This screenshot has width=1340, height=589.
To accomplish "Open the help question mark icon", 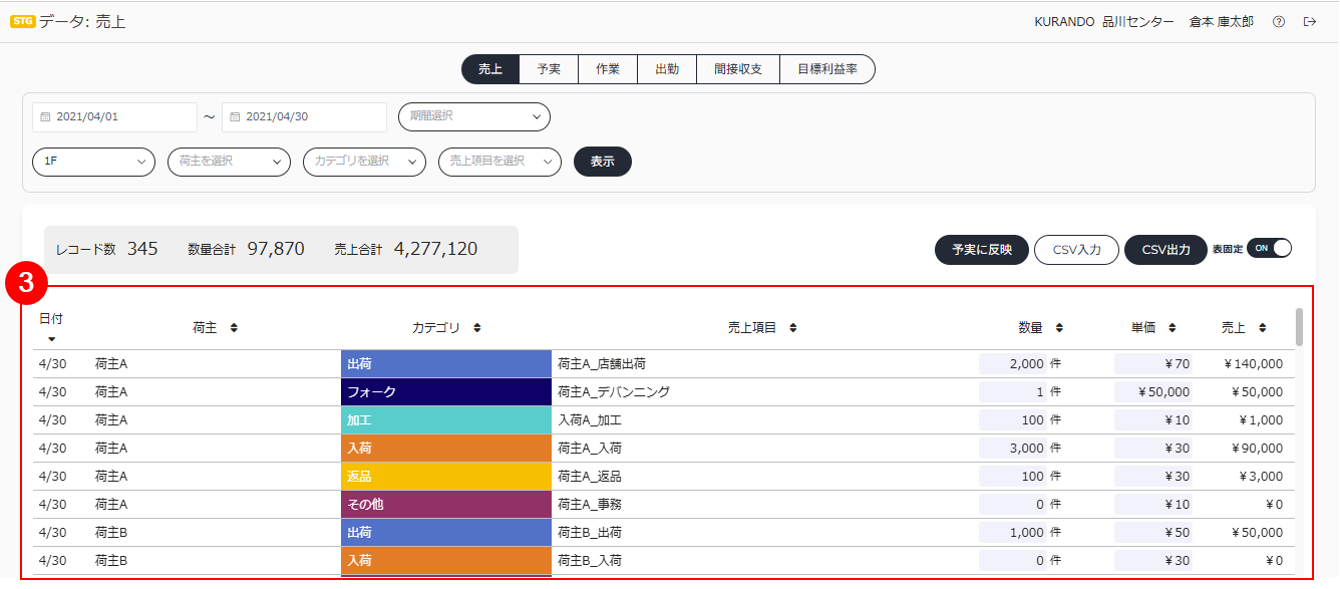I will [x=1278, y=21].
